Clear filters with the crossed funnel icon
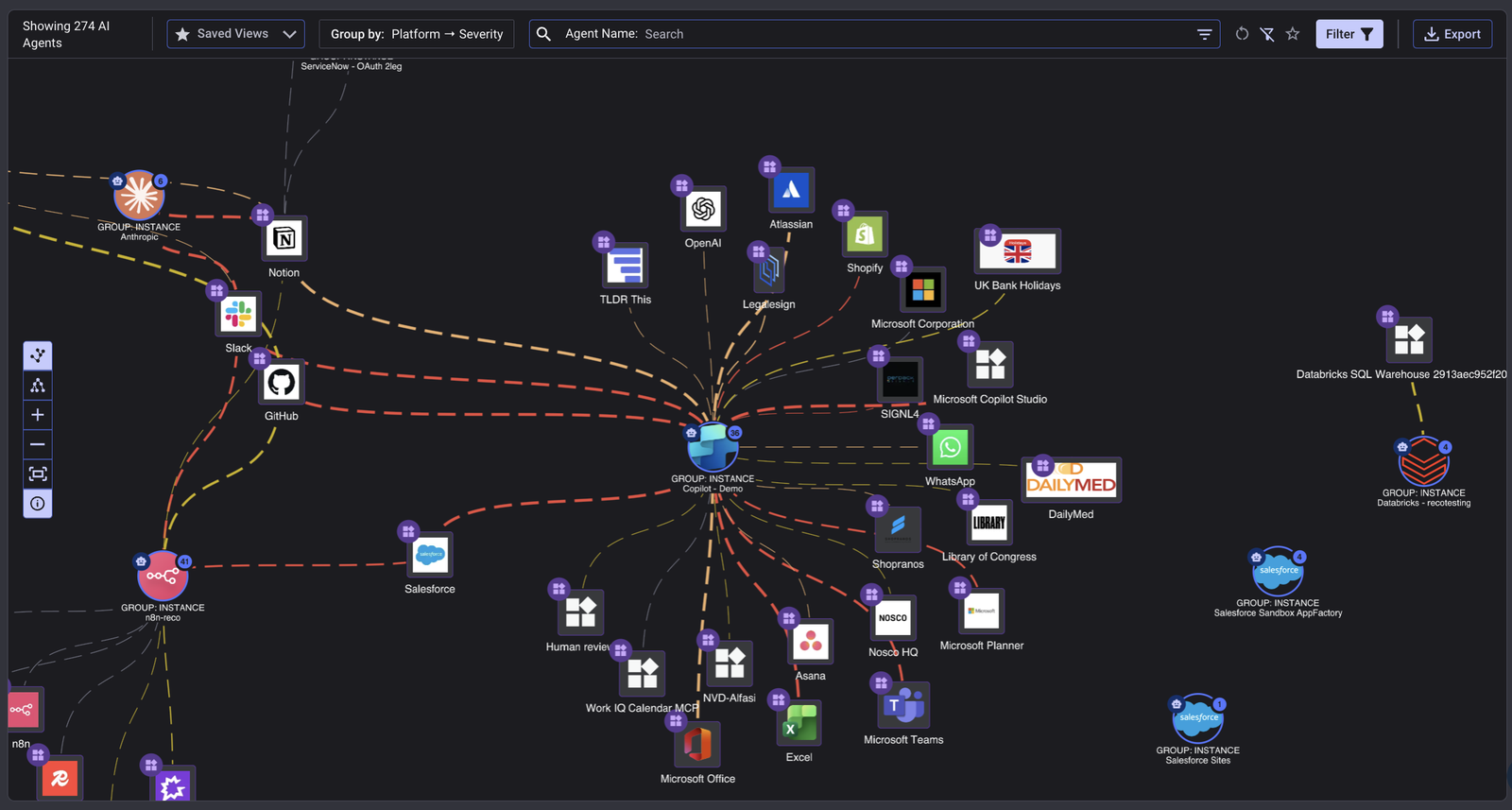The image size is (1512, 810). point(1267,34)
